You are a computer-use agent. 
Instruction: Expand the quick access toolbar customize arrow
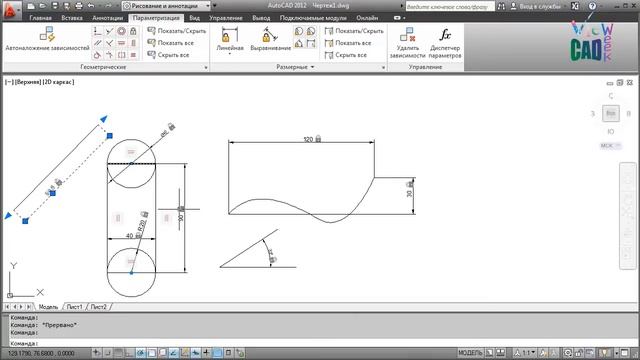pyautogui.click(x=215, y=6)
